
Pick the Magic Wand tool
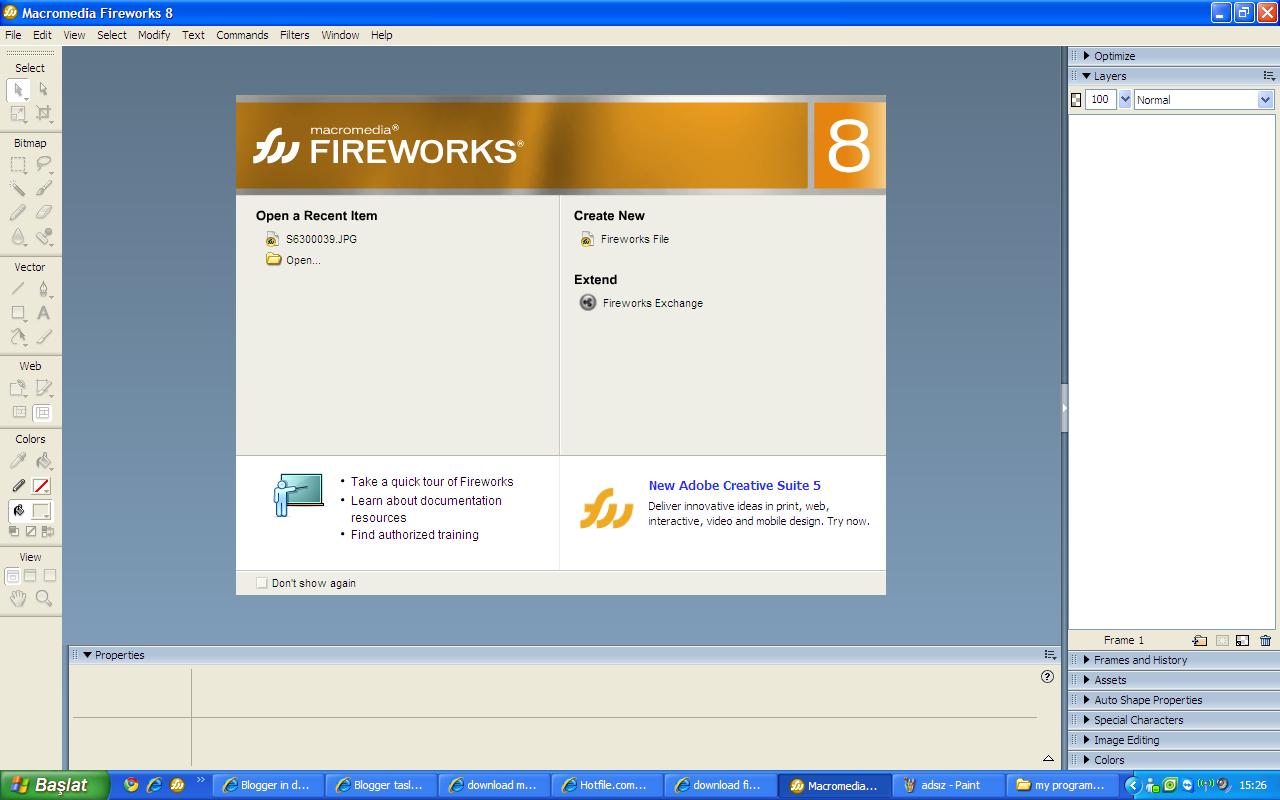[x=18, y=188]
